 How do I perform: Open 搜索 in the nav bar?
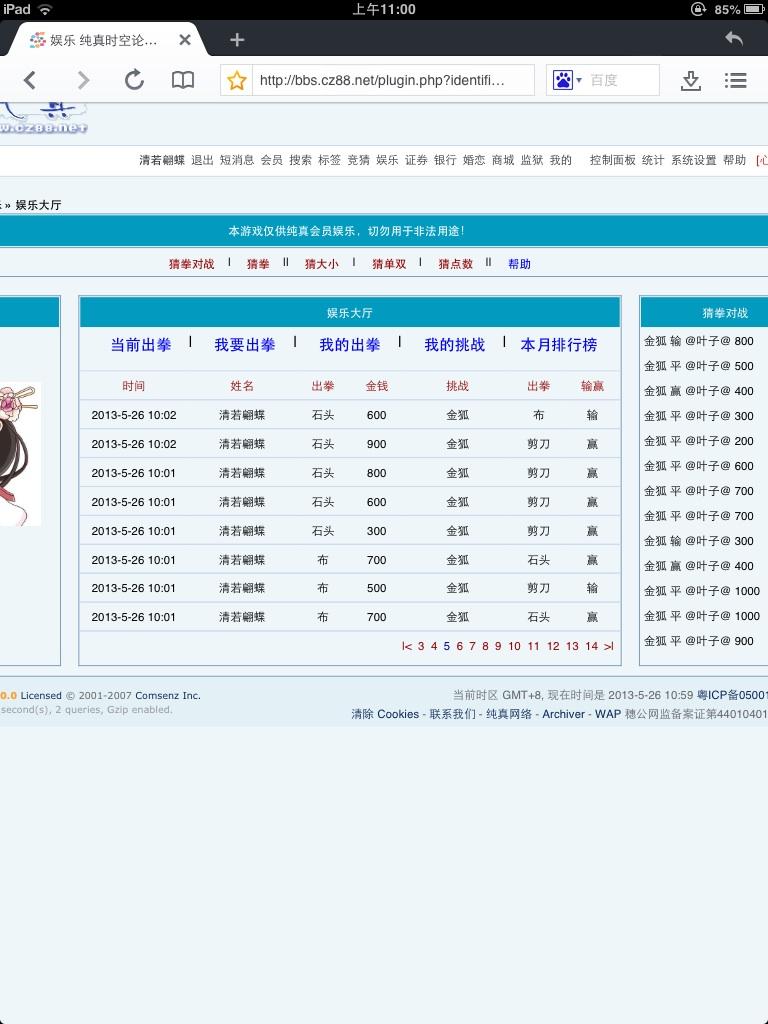[300, 160]
